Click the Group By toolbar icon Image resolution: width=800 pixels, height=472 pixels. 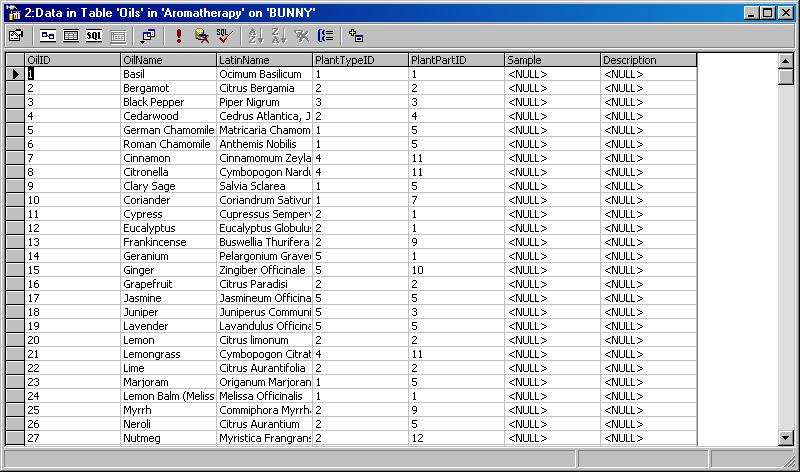coord(325,35)
